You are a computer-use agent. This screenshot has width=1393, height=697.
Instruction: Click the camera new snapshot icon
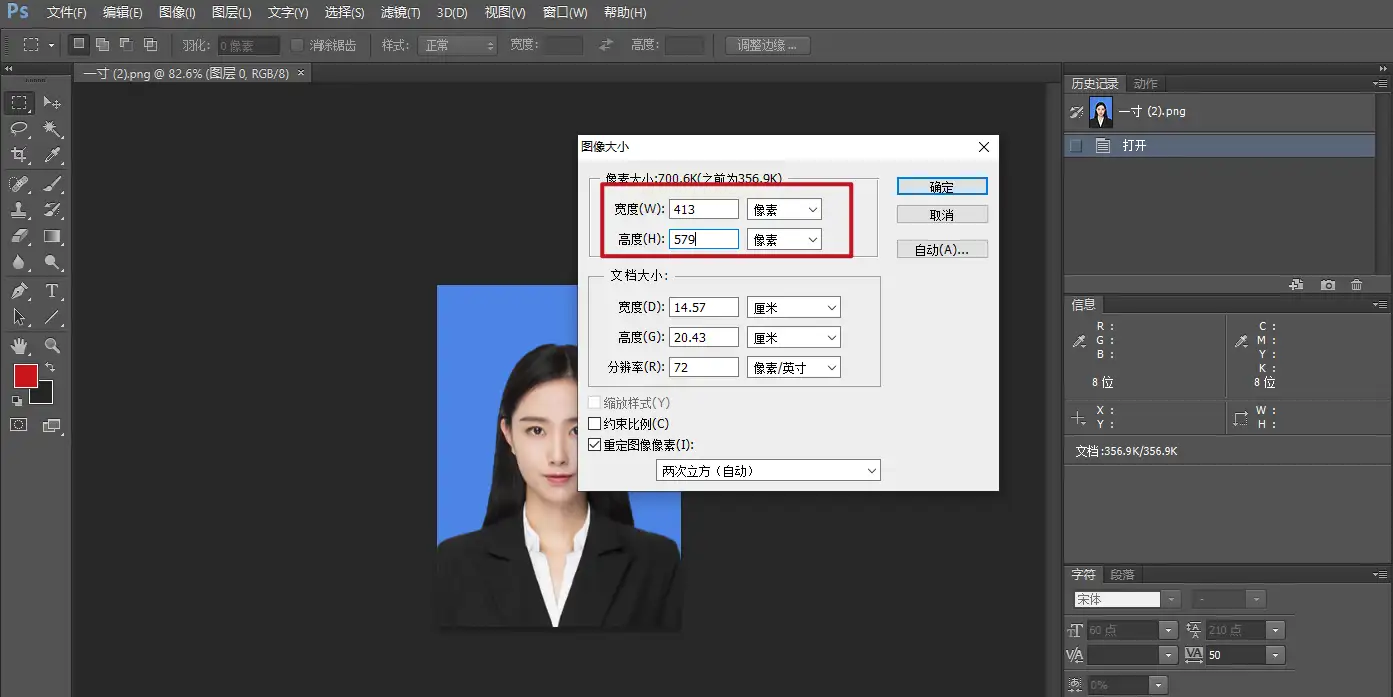(x=1327, y=285)
